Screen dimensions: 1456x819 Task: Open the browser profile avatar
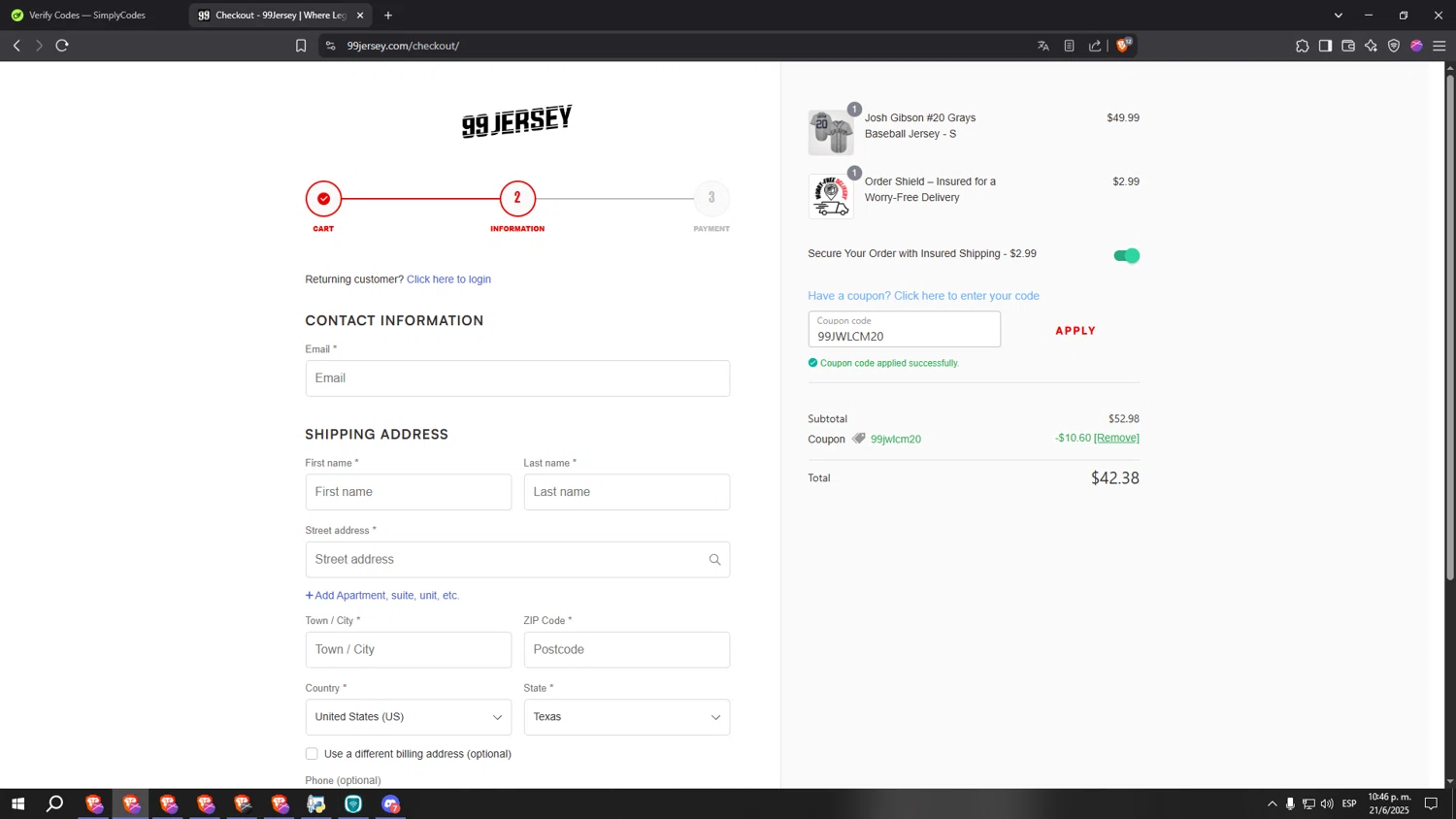1416,46
